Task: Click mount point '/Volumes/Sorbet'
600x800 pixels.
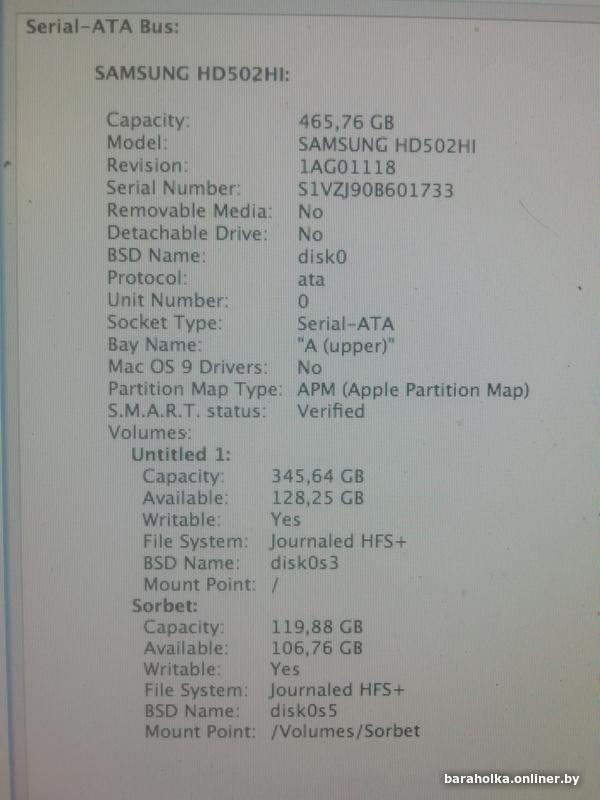Action: [345, 731]
